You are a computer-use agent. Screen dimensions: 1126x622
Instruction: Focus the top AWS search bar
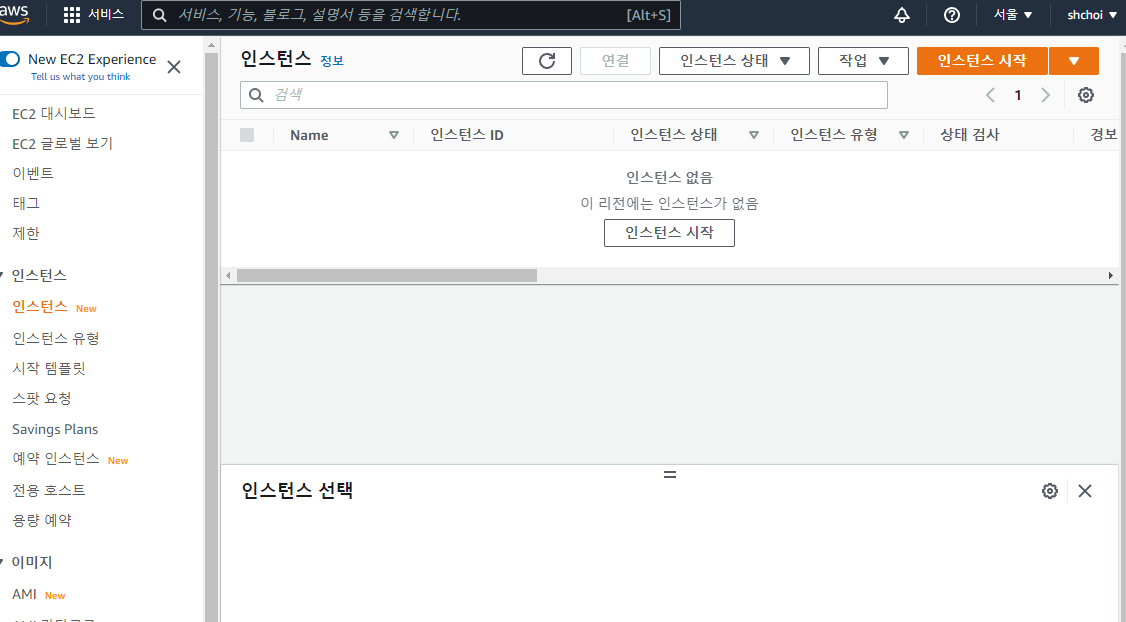pyautogui.click(x=411, y=15)
